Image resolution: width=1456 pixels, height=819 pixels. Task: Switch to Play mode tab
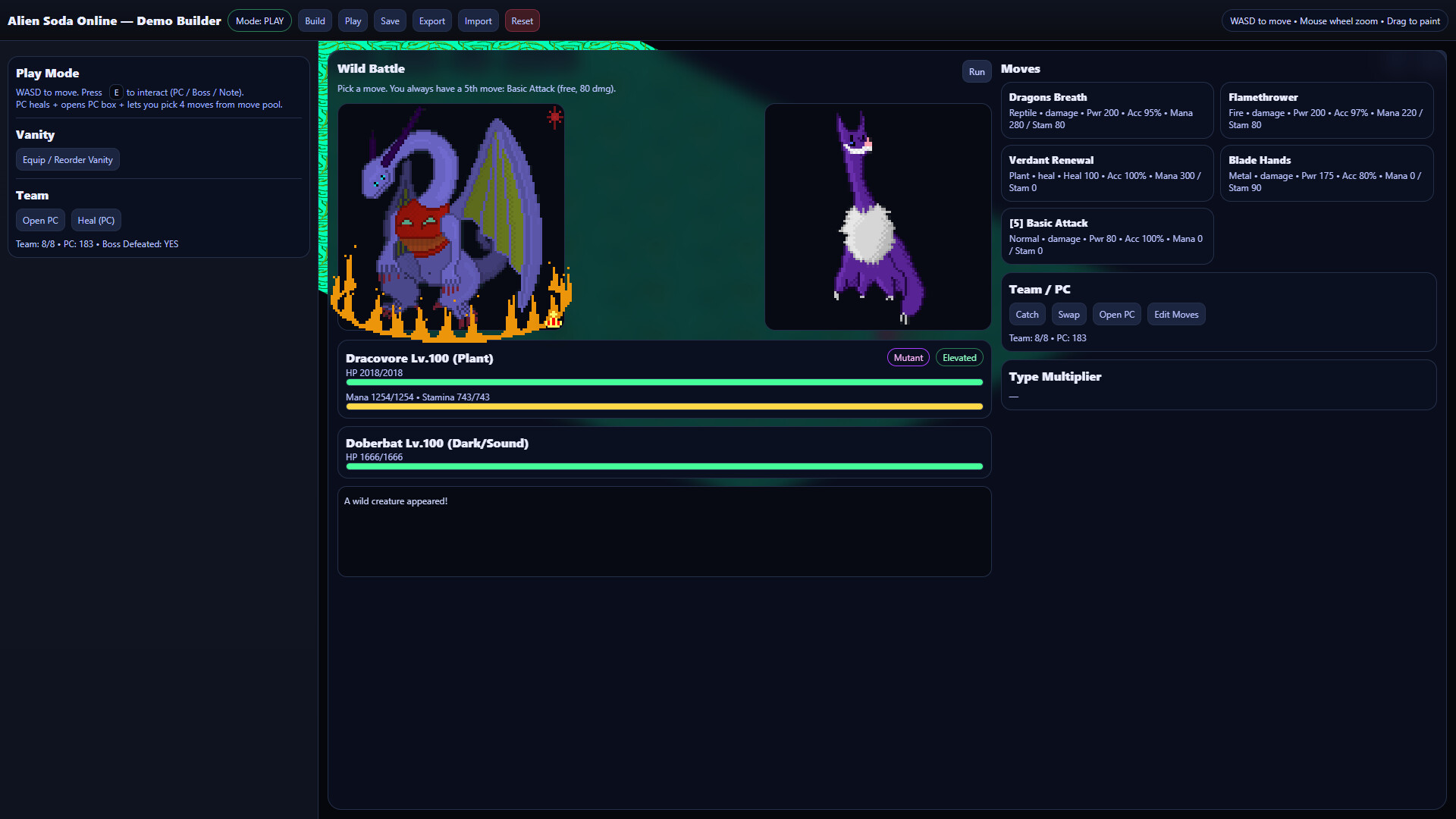pos(352,20)
